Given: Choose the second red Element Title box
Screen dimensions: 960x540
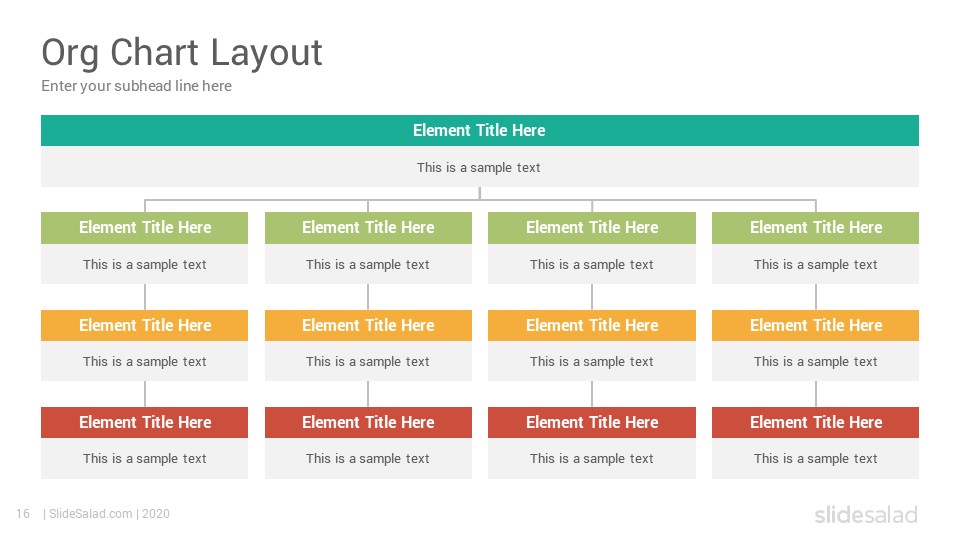Looking at the screenshot, I should tap(368, 422).
